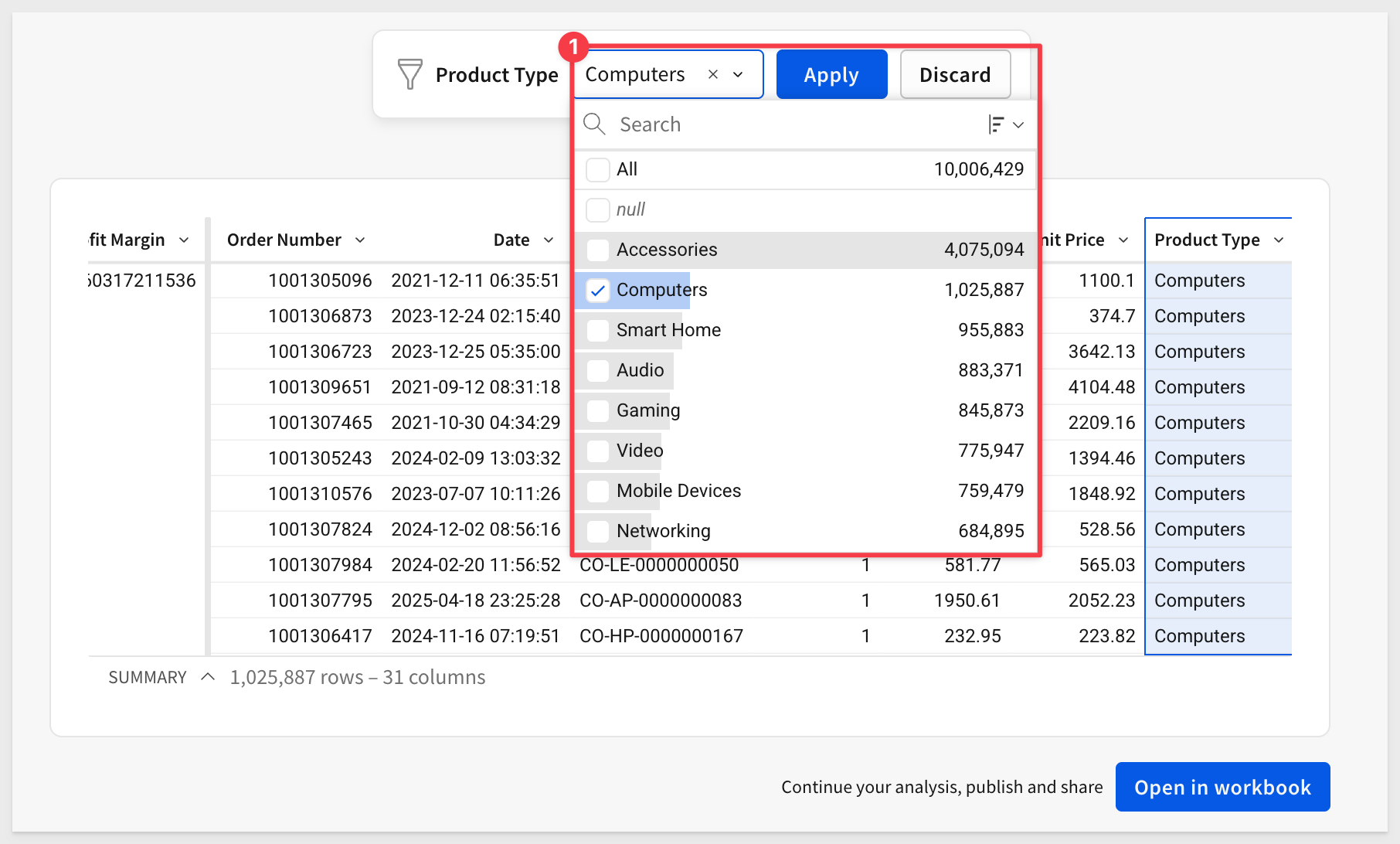1400x844 pixels.
Task: Open the Order Number column menu
Action: tap(360, 240)
